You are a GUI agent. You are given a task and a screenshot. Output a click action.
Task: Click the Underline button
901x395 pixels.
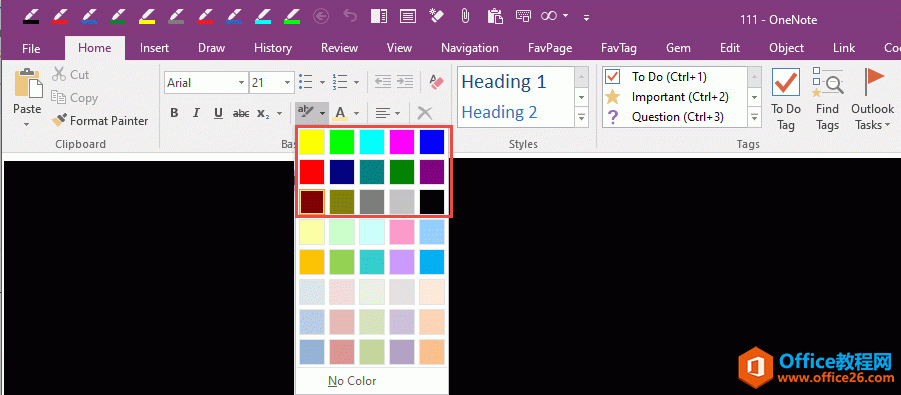coord(218,113)
